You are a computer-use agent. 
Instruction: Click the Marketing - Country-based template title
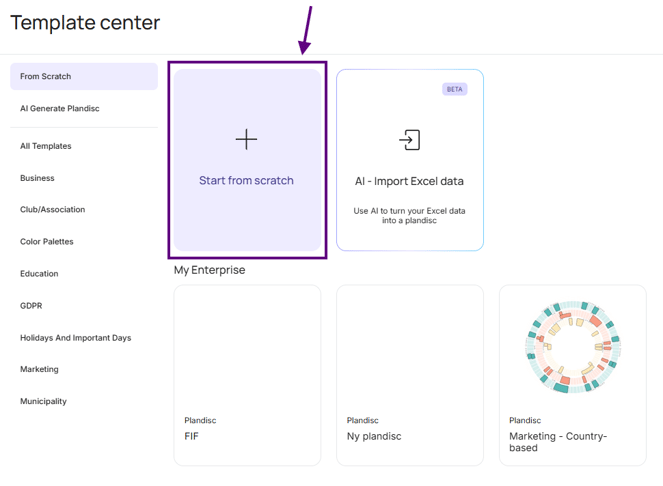pyautogui.click(x=558, y=442)
